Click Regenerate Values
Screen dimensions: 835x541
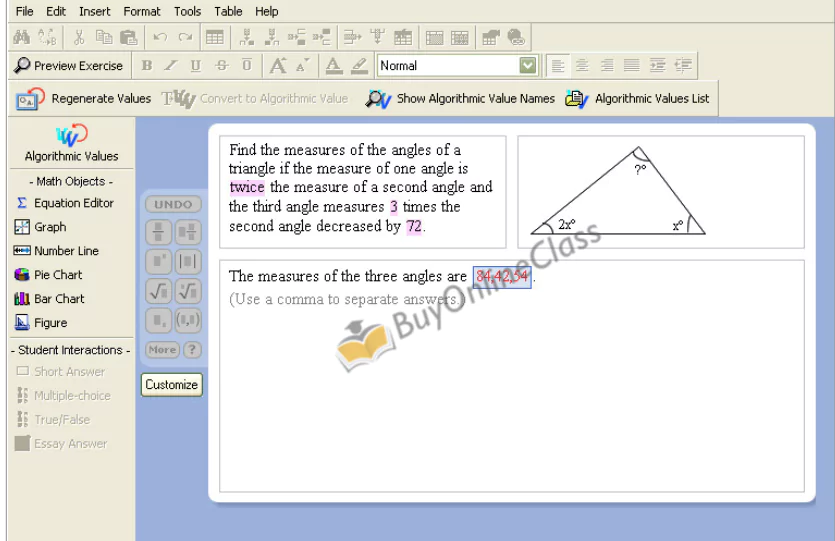coord(84,99)
